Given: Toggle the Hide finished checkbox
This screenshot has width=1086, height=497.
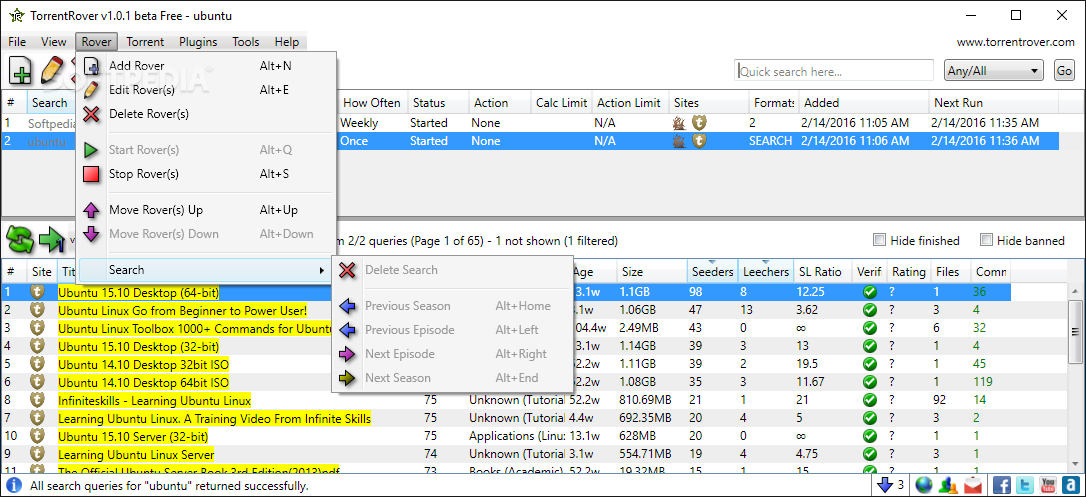Looking at the screenshot, I should click(880, 240).
